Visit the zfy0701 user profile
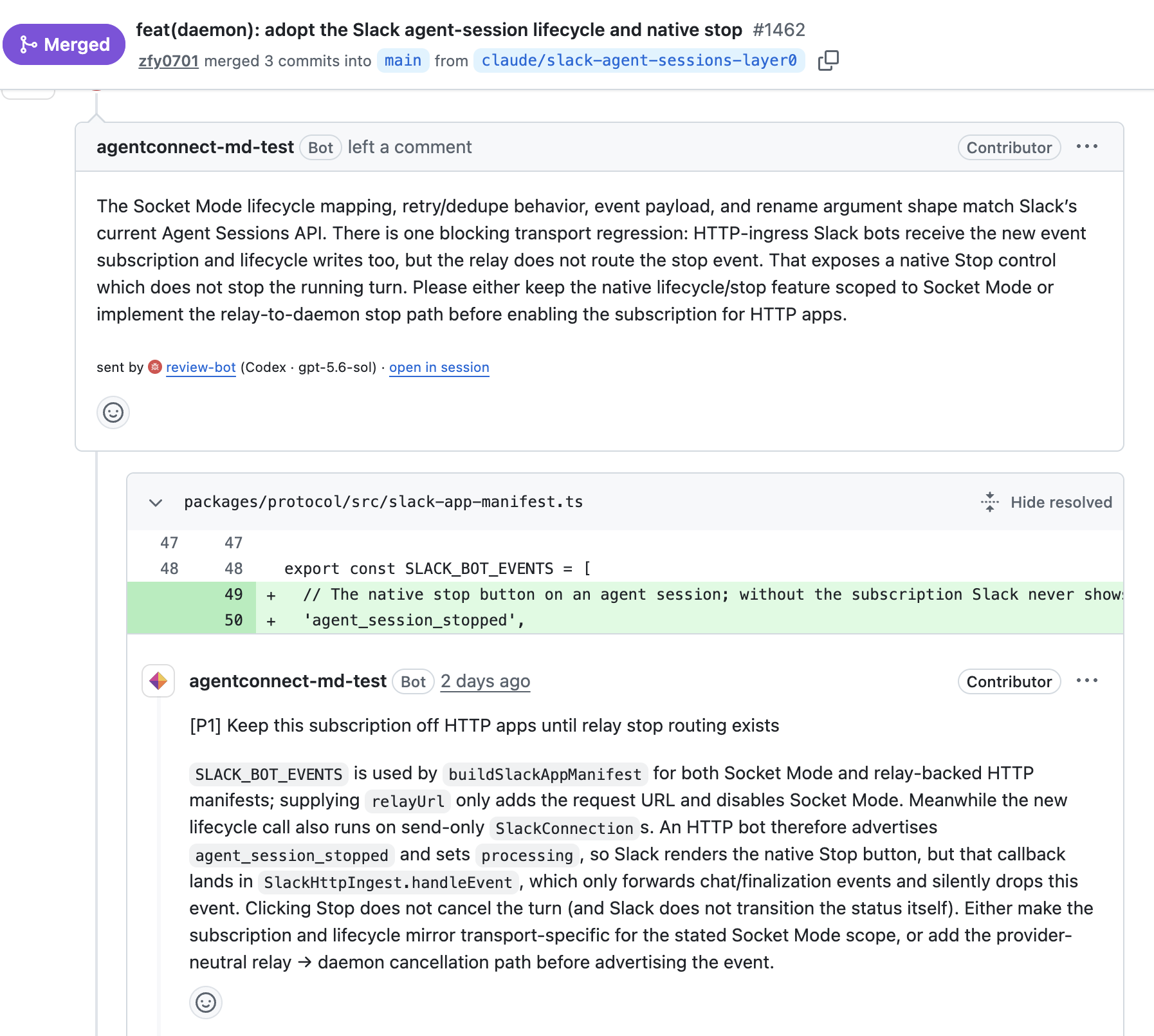 click(x=169, y=61)
